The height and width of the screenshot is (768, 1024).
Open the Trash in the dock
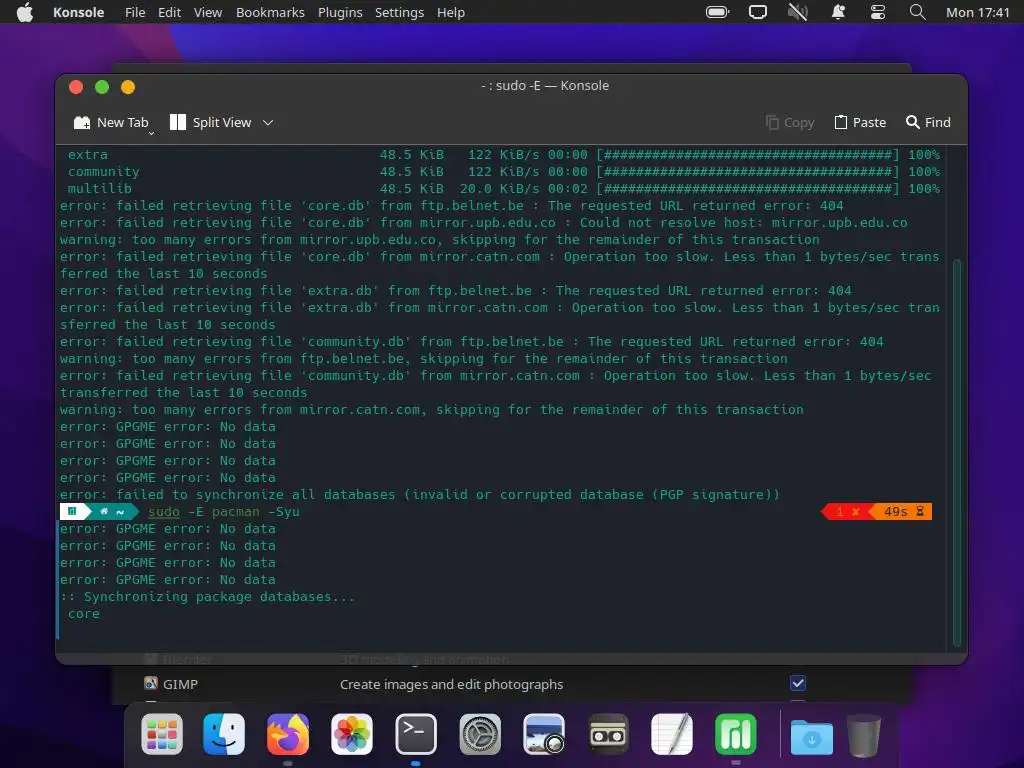click(863, 735)
